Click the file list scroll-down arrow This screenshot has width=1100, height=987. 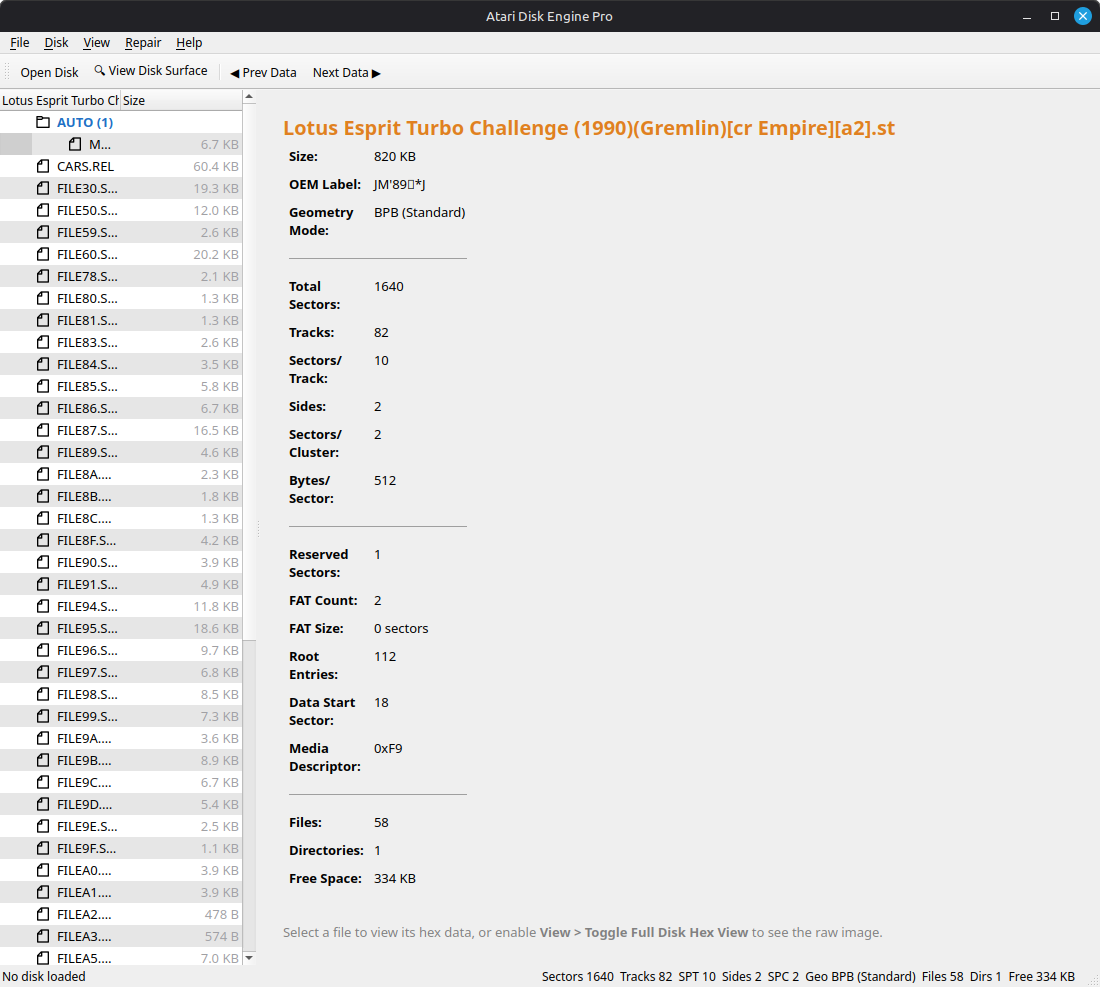click(248, 958)
